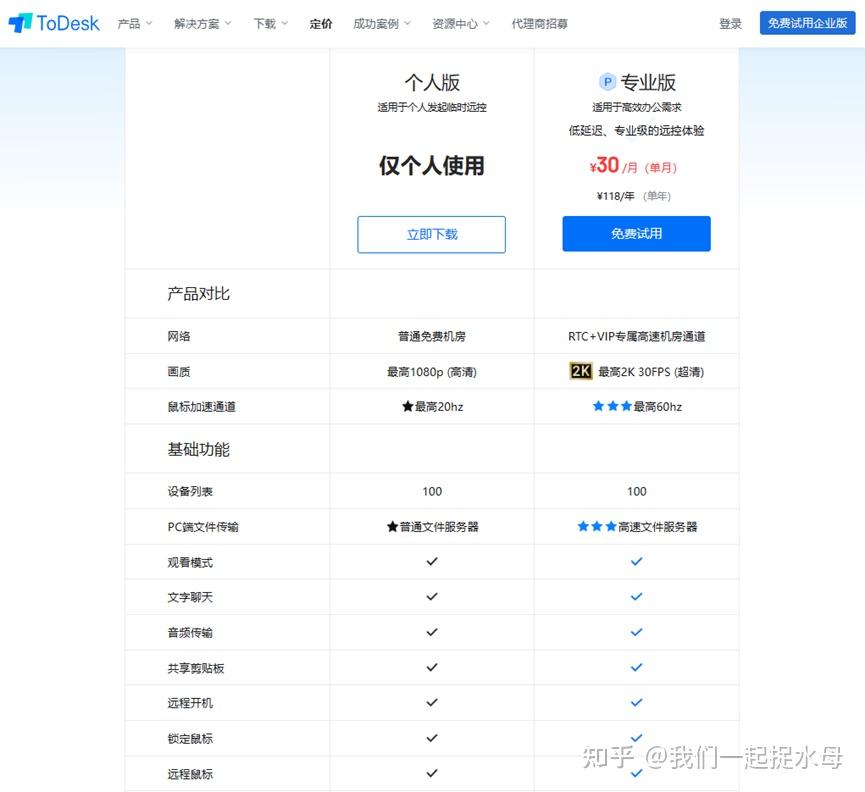Click the 2K quality badge icon
865x792 pixels.
[x=580, y=371]
